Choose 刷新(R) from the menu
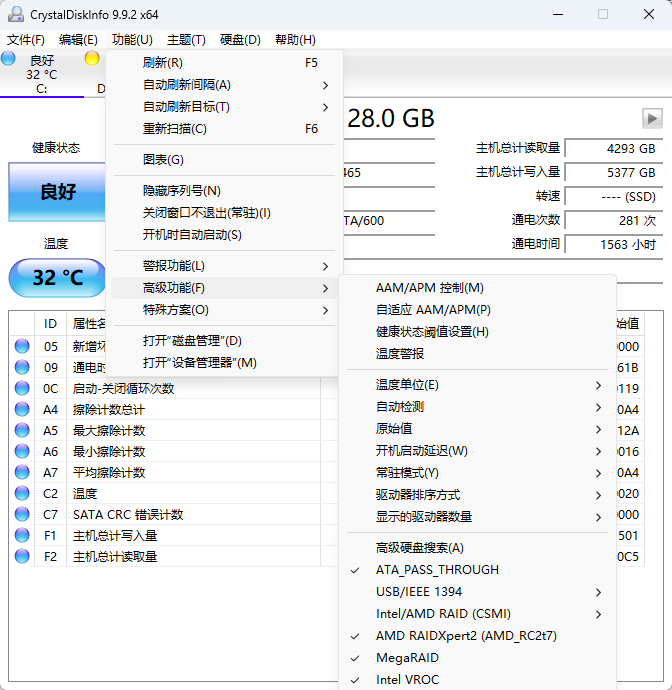672x690 pixels. (x=224, y=62)
